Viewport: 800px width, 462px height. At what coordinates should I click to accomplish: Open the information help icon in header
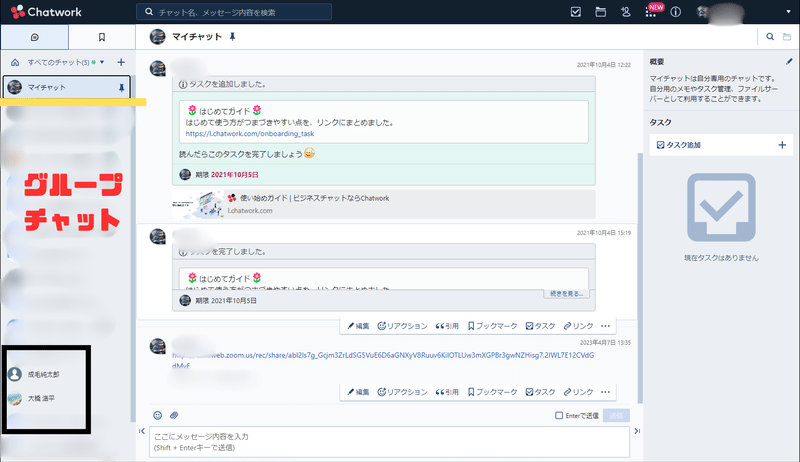pos(676,12)
